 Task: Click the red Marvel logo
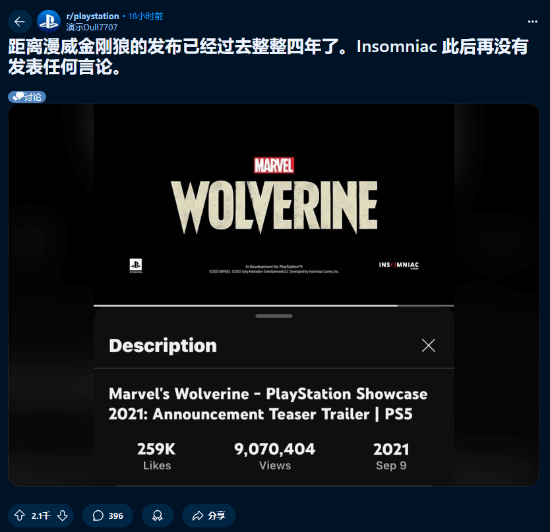274,165
